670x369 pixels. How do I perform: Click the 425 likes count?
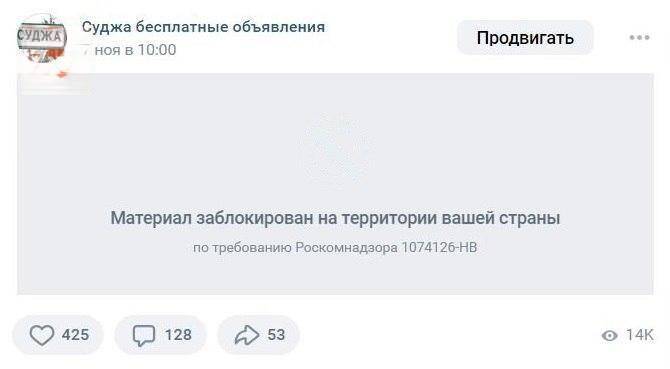point(75,335)
